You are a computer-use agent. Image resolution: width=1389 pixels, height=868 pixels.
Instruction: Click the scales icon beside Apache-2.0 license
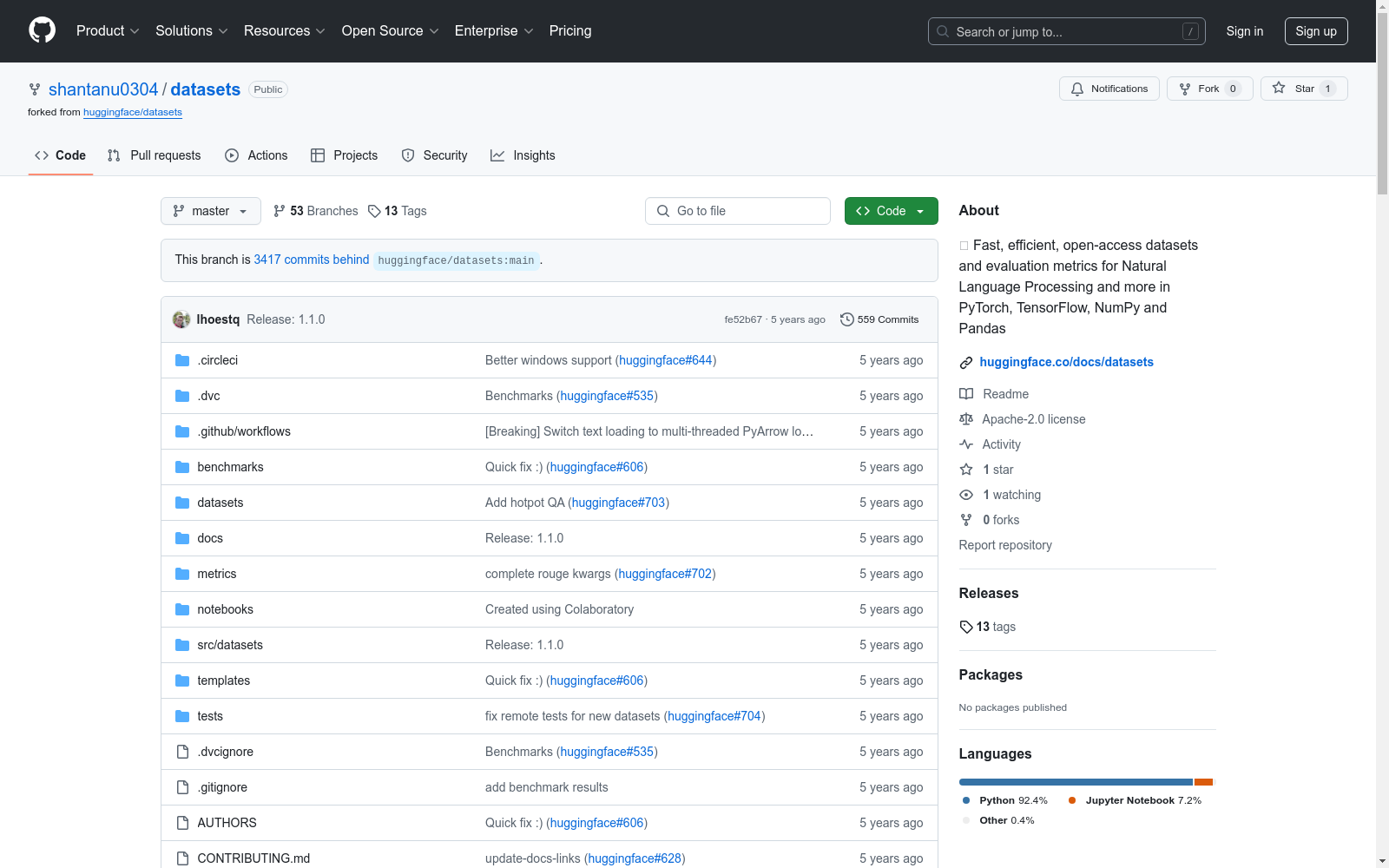click(x=966, y=419)
